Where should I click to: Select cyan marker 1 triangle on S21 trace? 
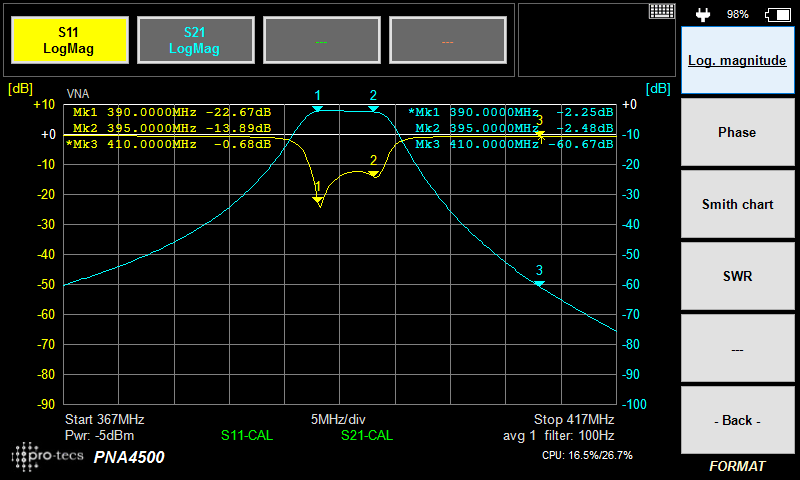pyautogui.click(x=318, y=108)
